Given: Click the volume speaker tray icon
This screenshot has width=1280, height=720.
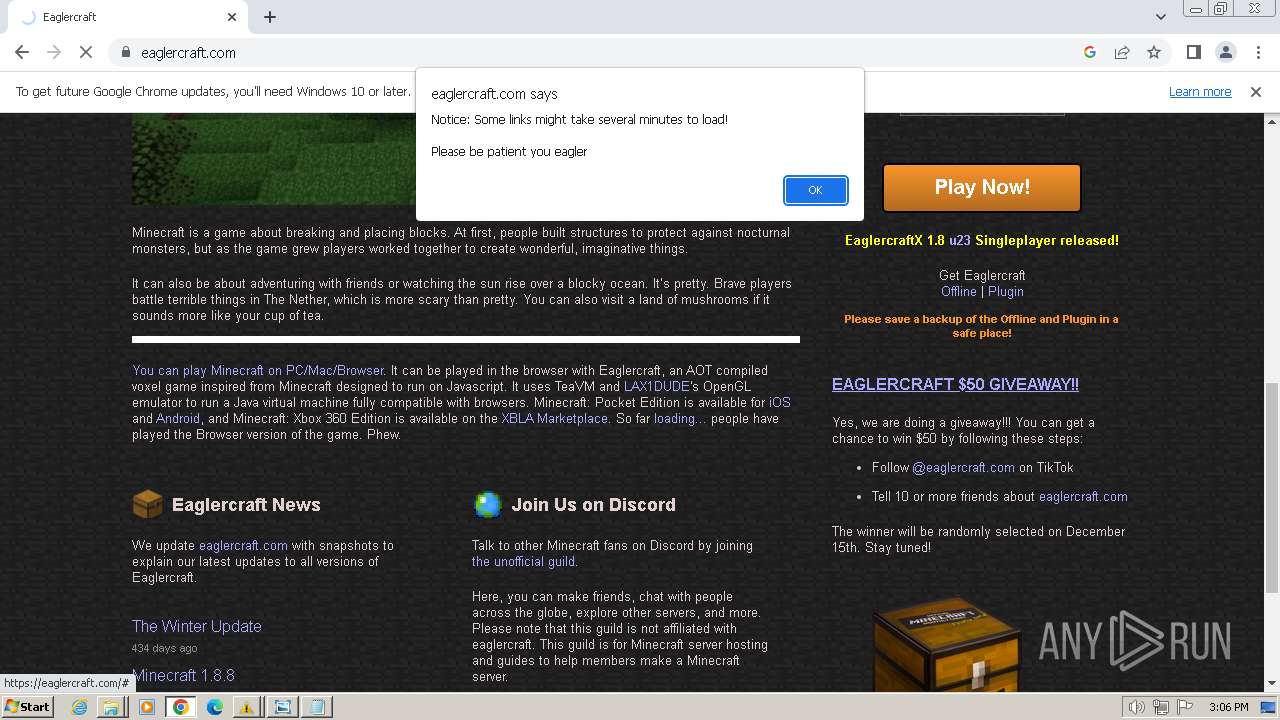Looking at the screenshot, I should [x=1137, y=707].
